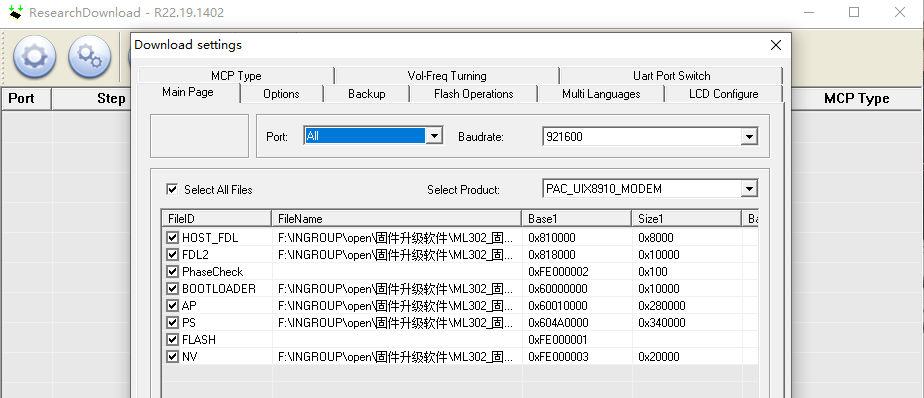Click the FDL2 file path cell
This screenshot has width=924, height=398.
point(397,255)
